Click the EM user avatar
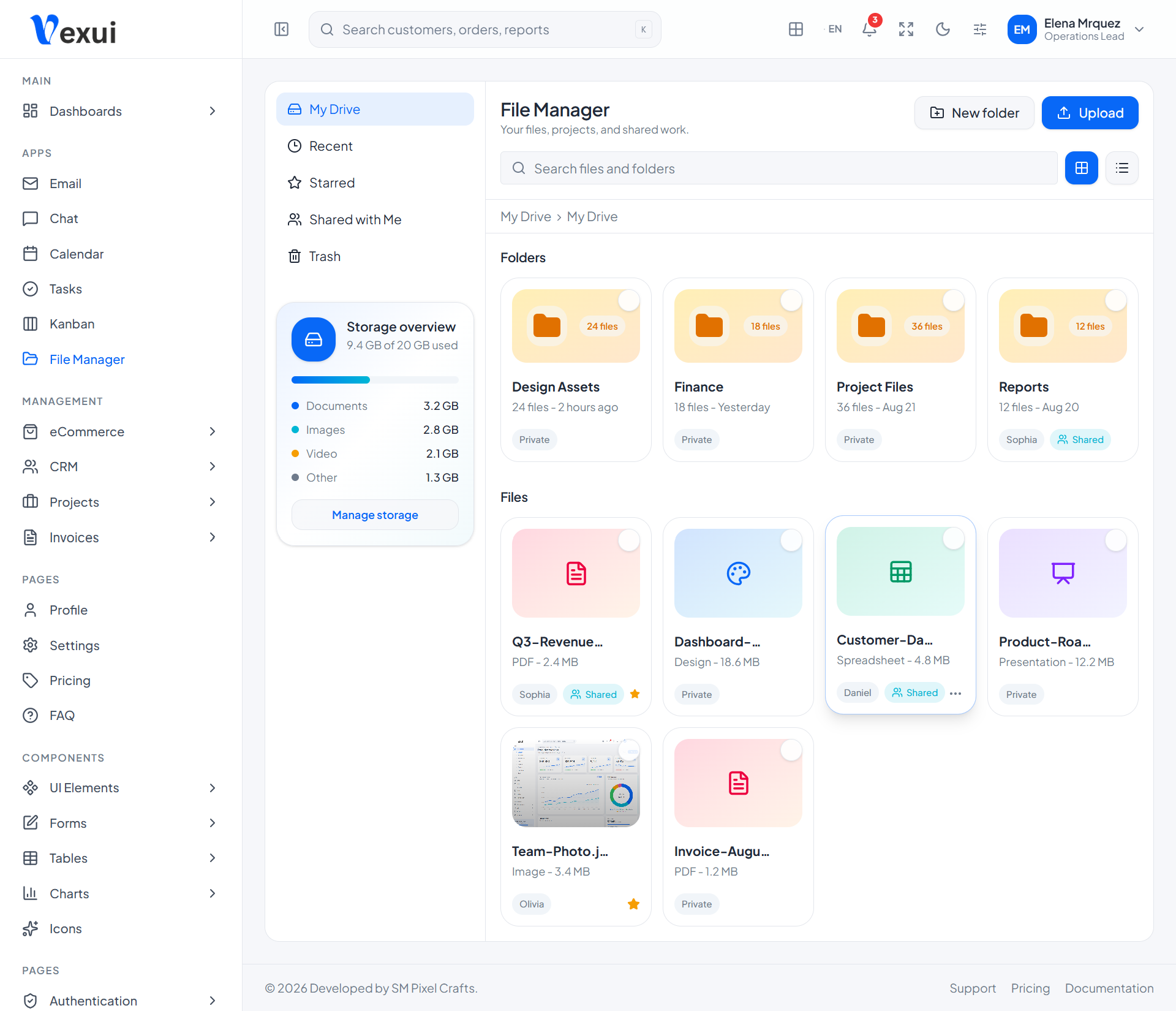This screenshot has width=1176, height=1011. click(x=1022, y=29)
